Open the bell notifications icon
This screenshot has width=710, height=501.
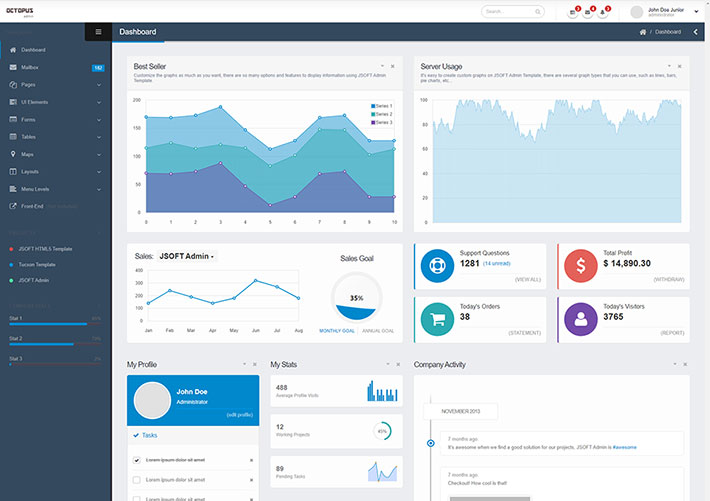coord(603,12)
